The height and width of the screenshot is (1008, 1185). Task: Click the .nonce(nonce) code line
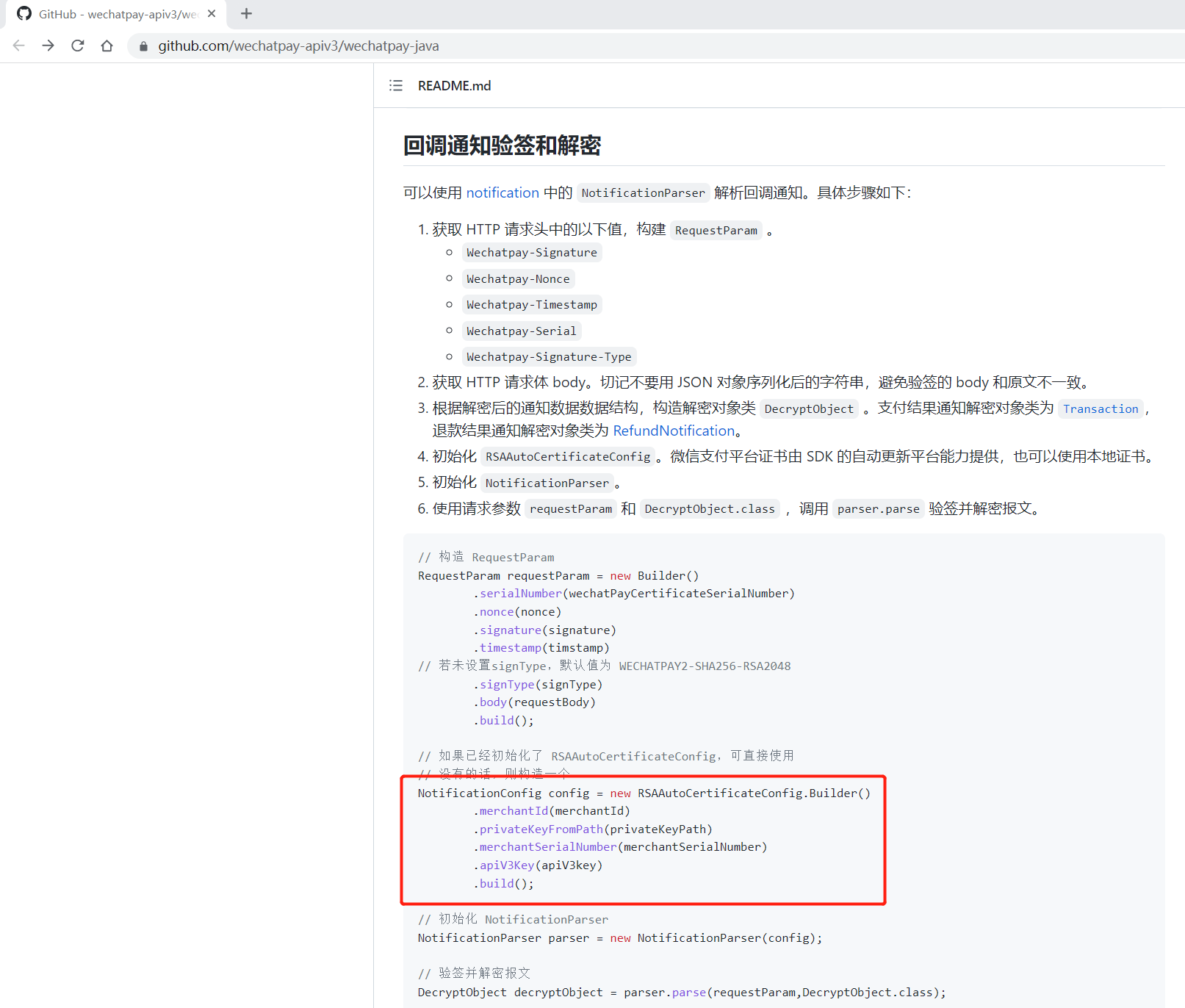[517, 612]
